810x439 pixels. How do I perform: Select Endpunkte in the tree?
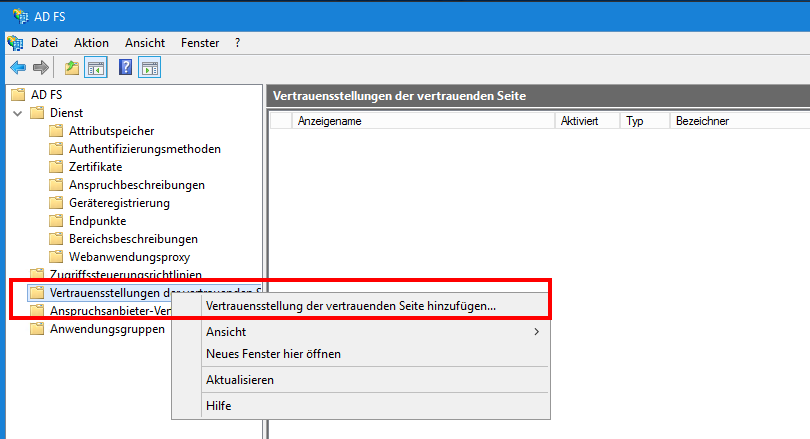click(98, 221)
